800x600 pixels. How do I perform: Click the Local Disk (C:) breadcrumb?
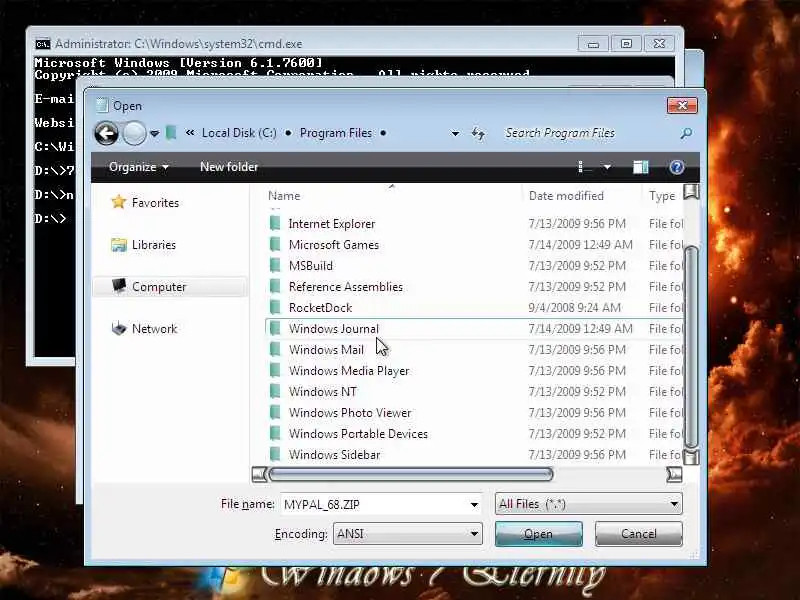click(x=239, y=133)
